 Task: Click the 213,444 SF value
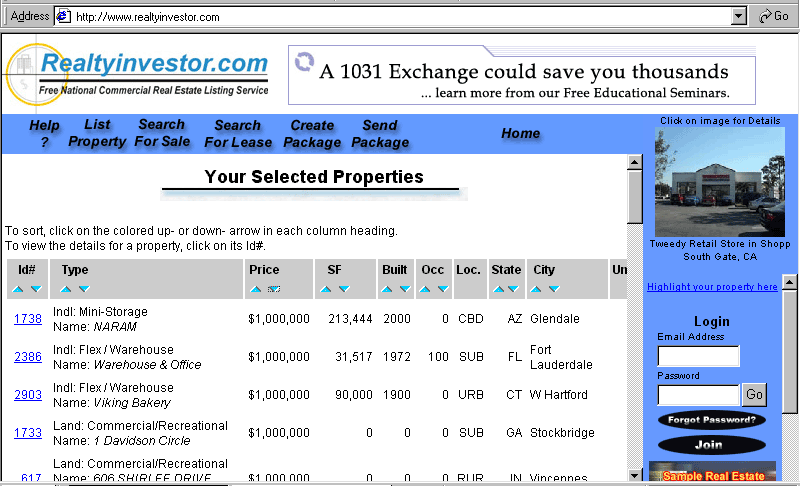pos(350,319)
